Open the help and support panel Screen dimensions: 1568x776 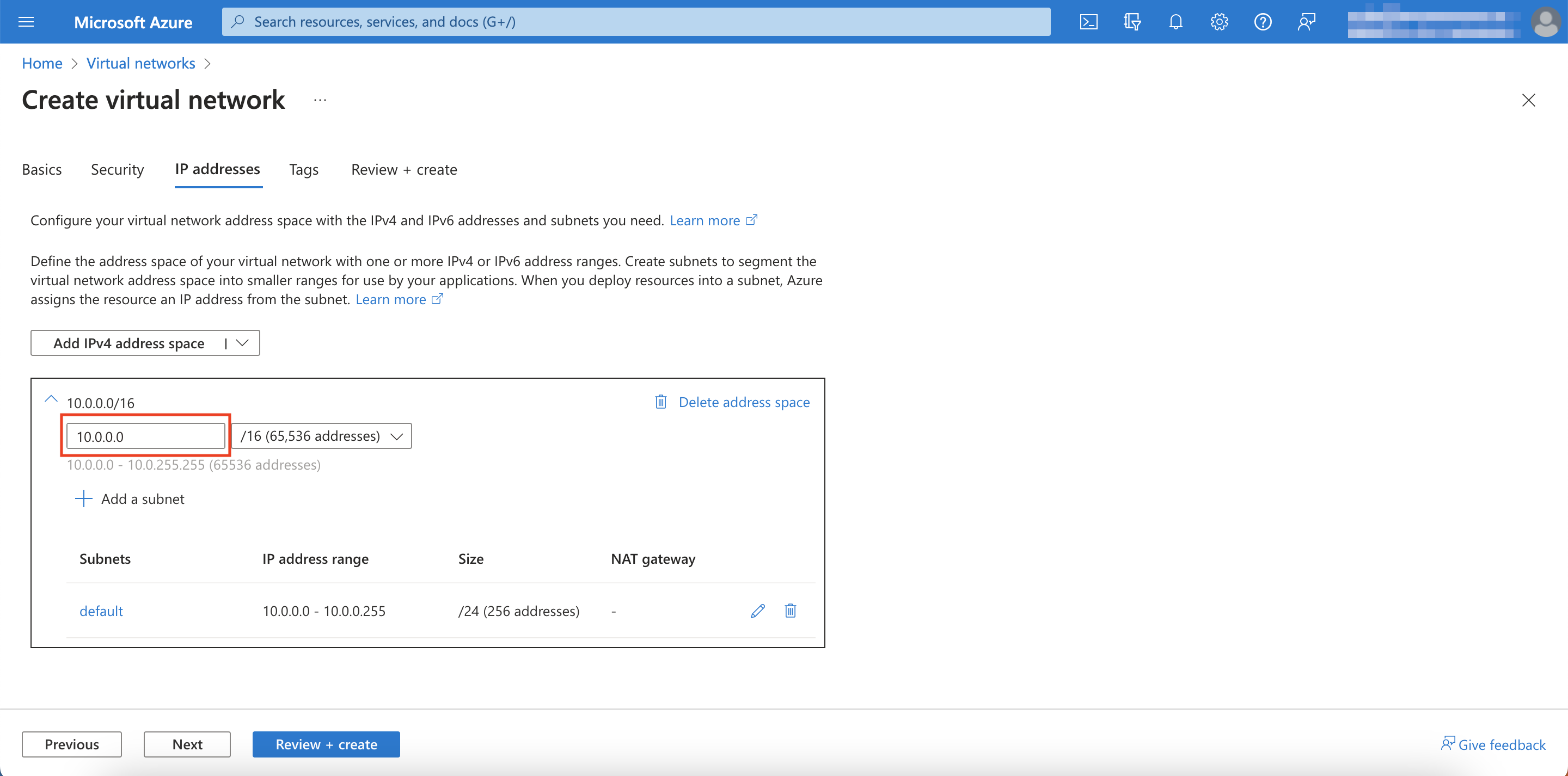[x=1263, y=21]
